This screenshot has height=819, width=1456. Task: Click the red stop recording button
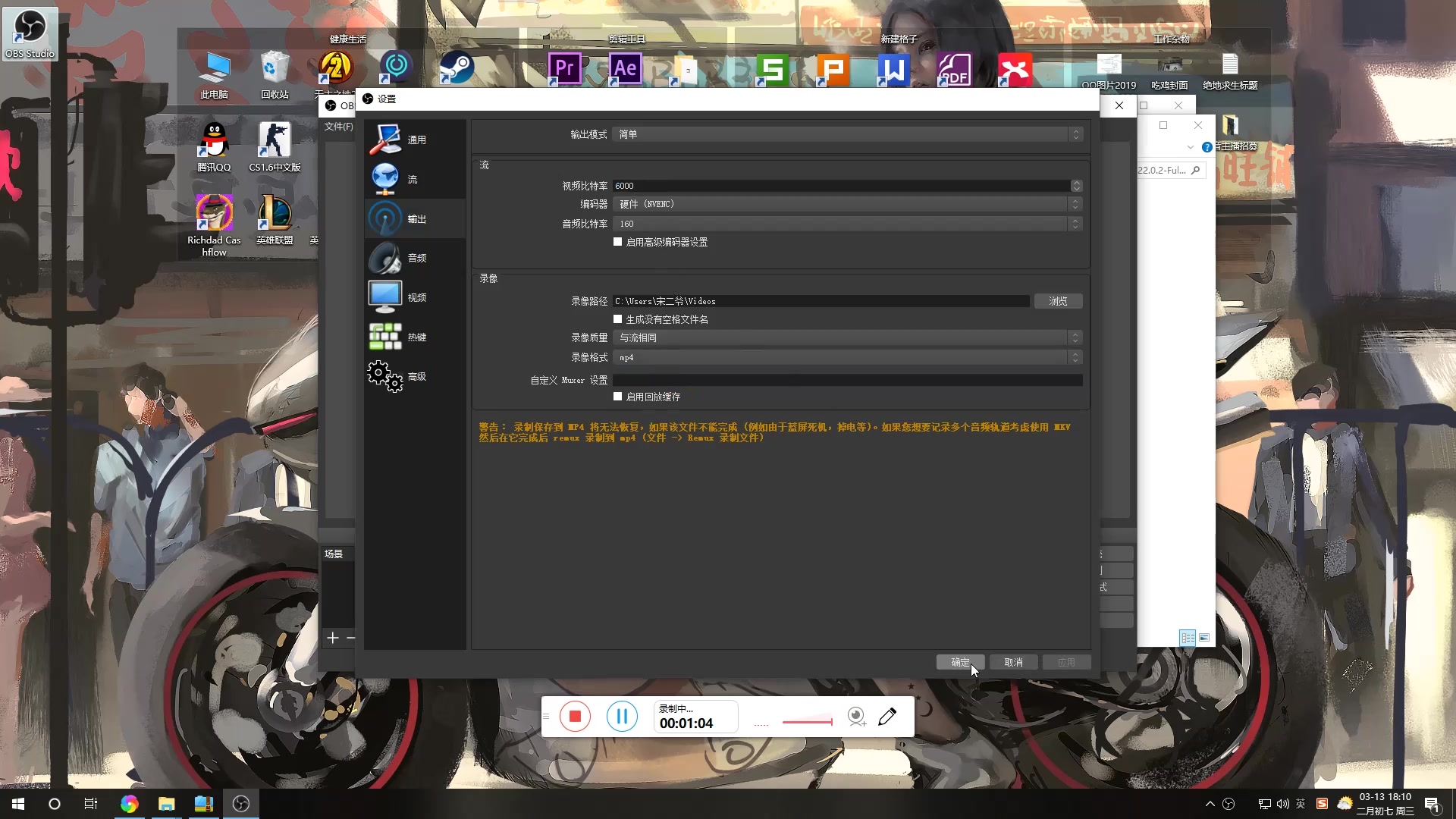575,716
